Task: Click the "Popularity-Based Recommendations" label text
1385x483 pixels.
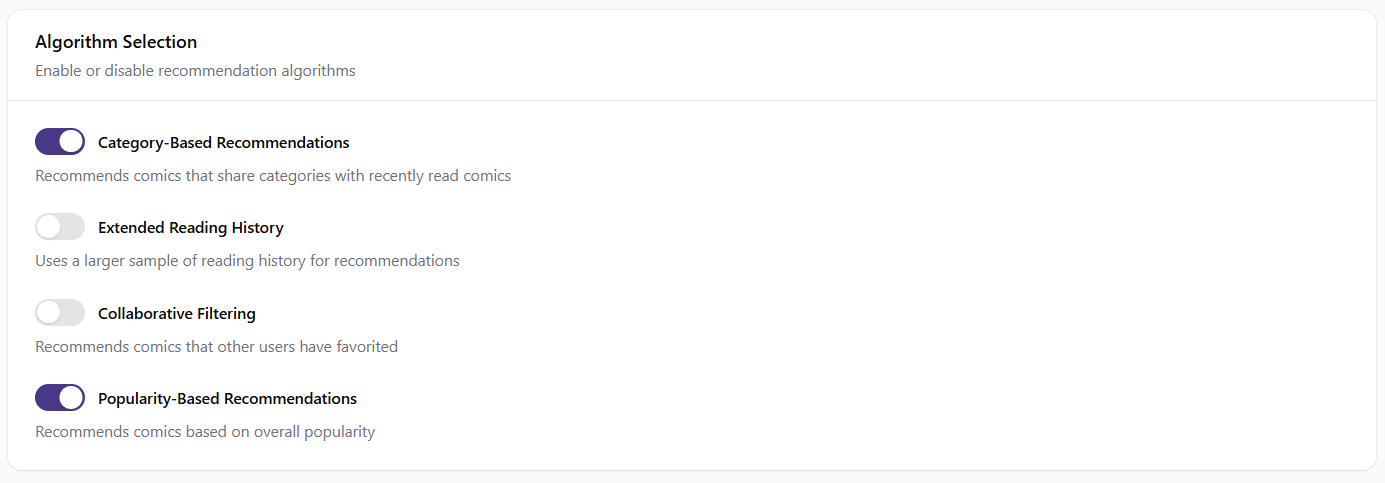Action: [x=227, y=399]
